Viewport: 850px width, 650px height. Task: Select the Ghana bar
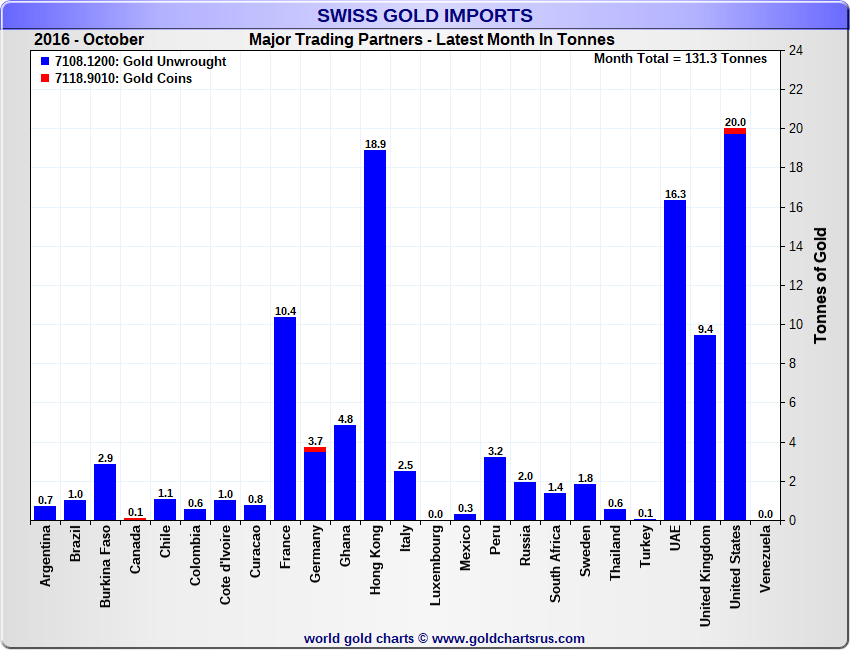[x=345, y=473]
